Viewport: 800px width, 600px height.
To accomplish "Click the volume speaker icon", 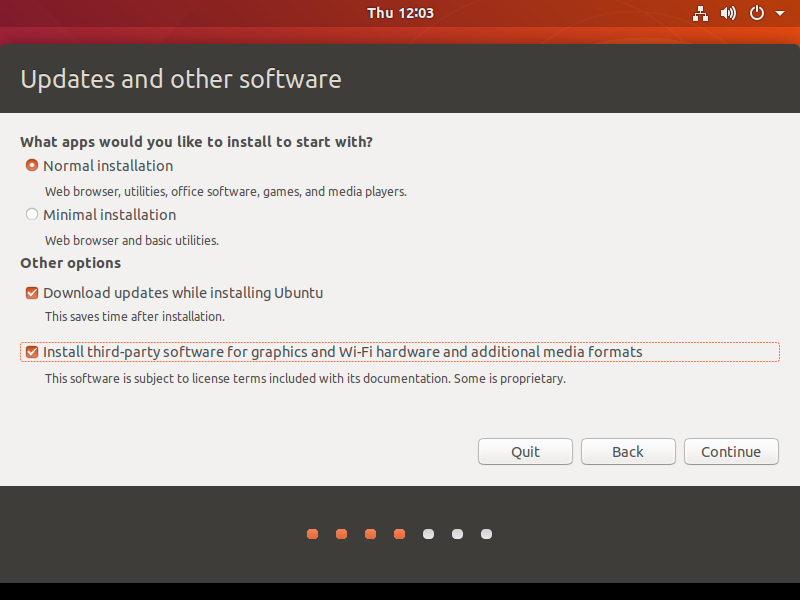I will 728,13.
